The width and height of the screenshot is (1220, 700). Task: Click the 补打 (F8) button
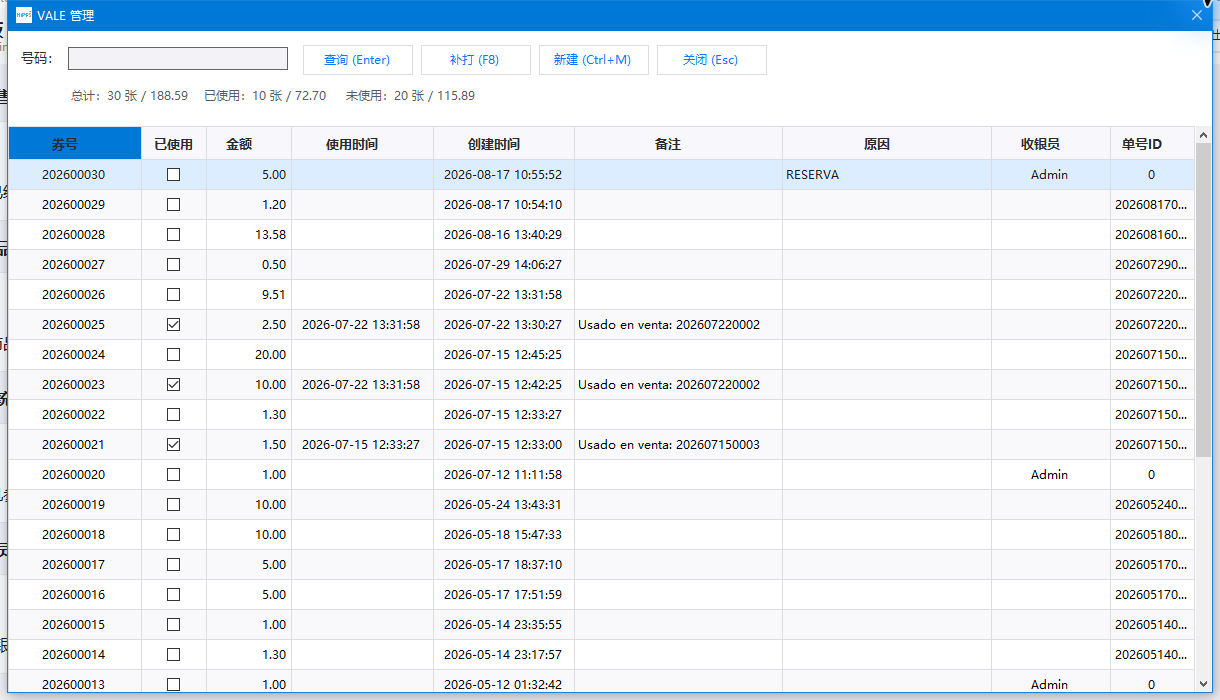(475, 60)
